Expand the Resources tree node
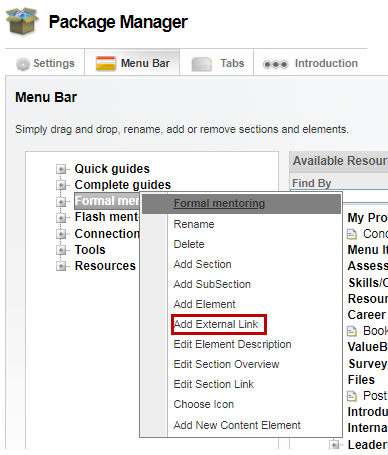This screenshot has width=388, height=455. [61, 266]
